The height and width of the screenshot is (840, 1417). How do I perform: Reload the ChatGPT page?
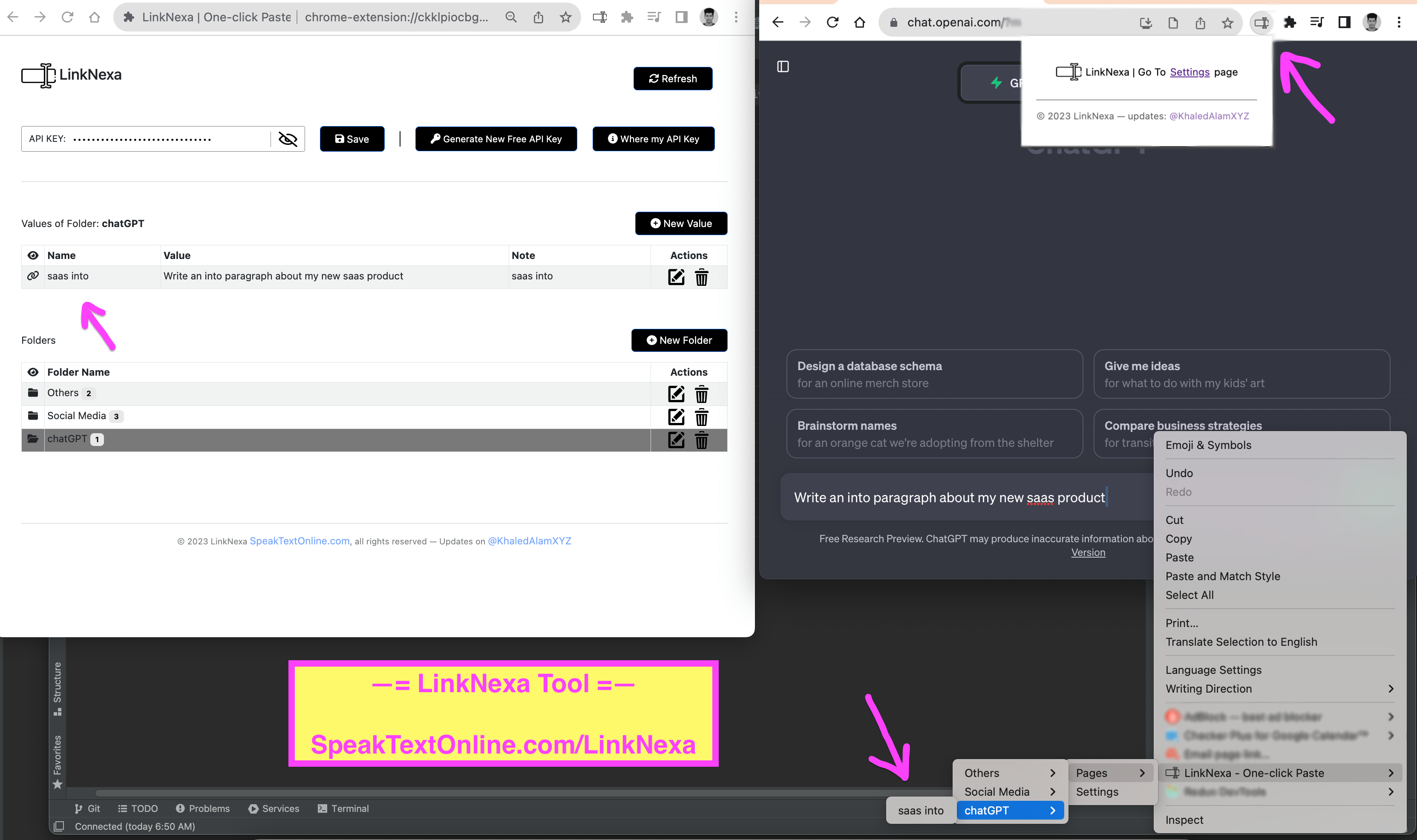pyautogui.click(x=832, y=23)
